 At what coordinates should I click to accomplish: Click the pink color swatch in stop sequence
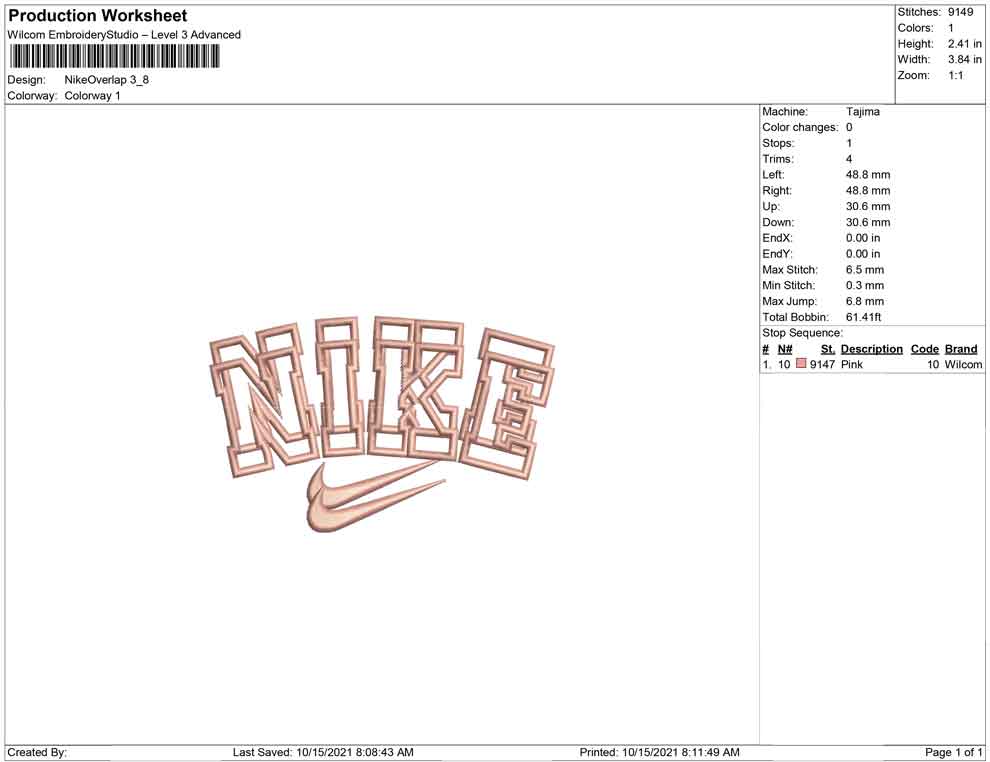point(801,364)
